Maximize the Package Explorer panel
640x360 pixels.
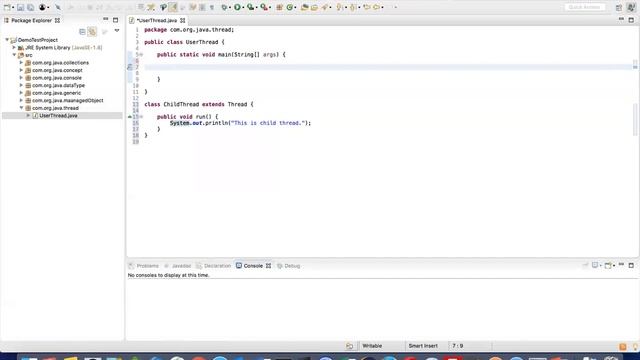116,20
